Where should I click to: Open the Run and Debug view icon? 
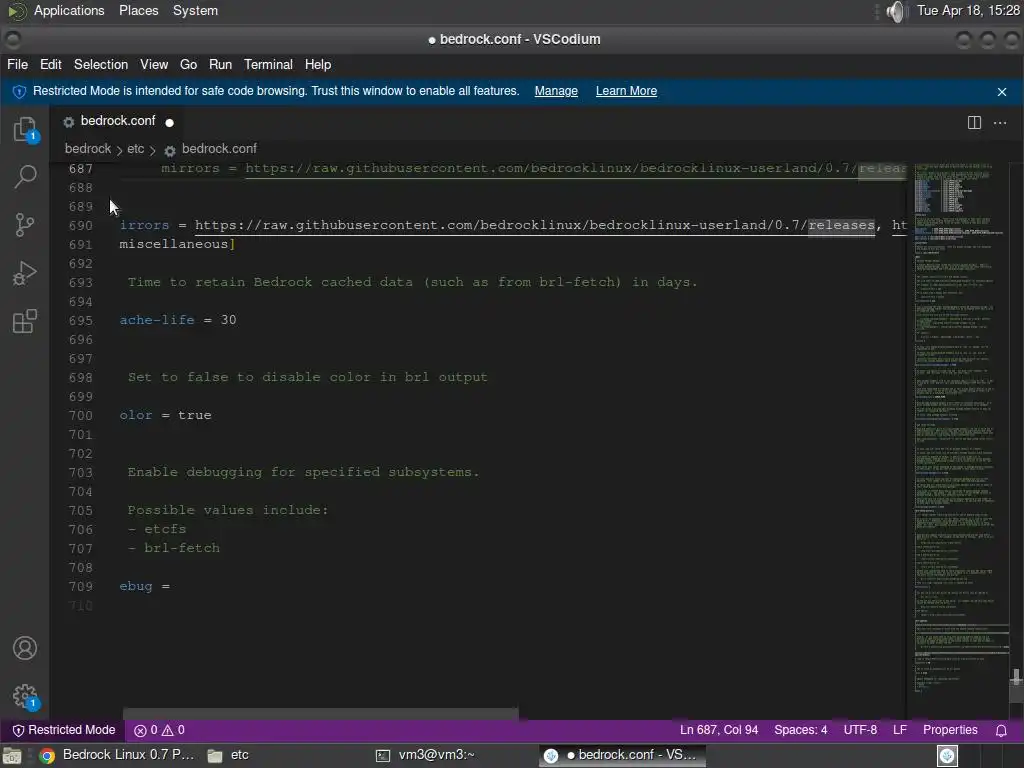[x=25, y=273]
